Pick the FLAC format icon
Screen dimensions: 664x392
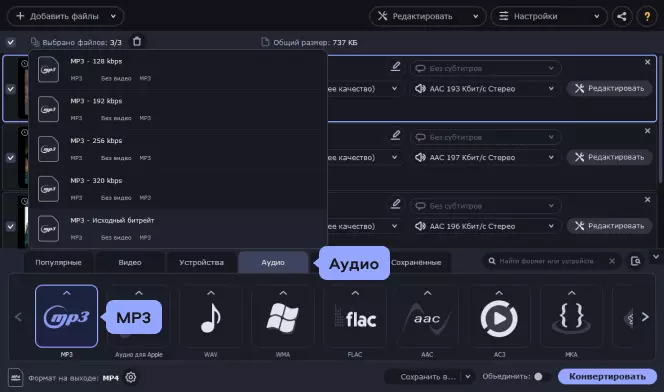pos(355,316)
